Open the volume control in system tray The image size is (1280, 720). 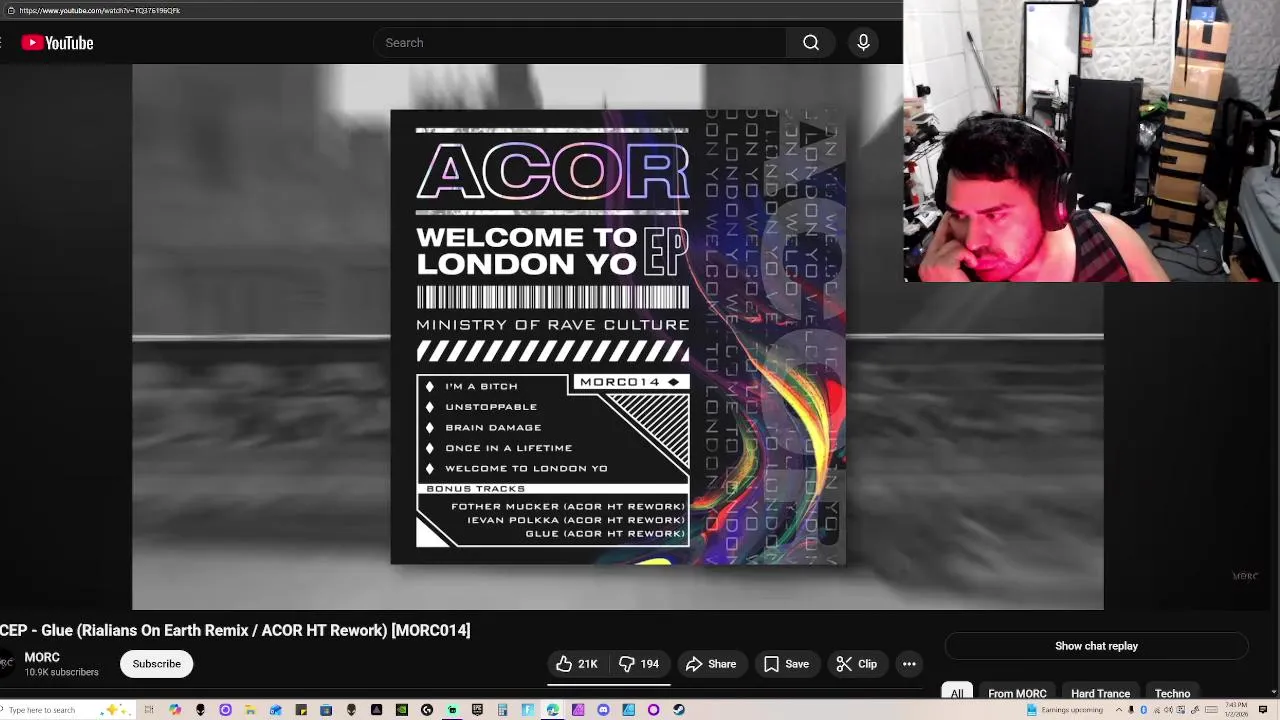1168,710
